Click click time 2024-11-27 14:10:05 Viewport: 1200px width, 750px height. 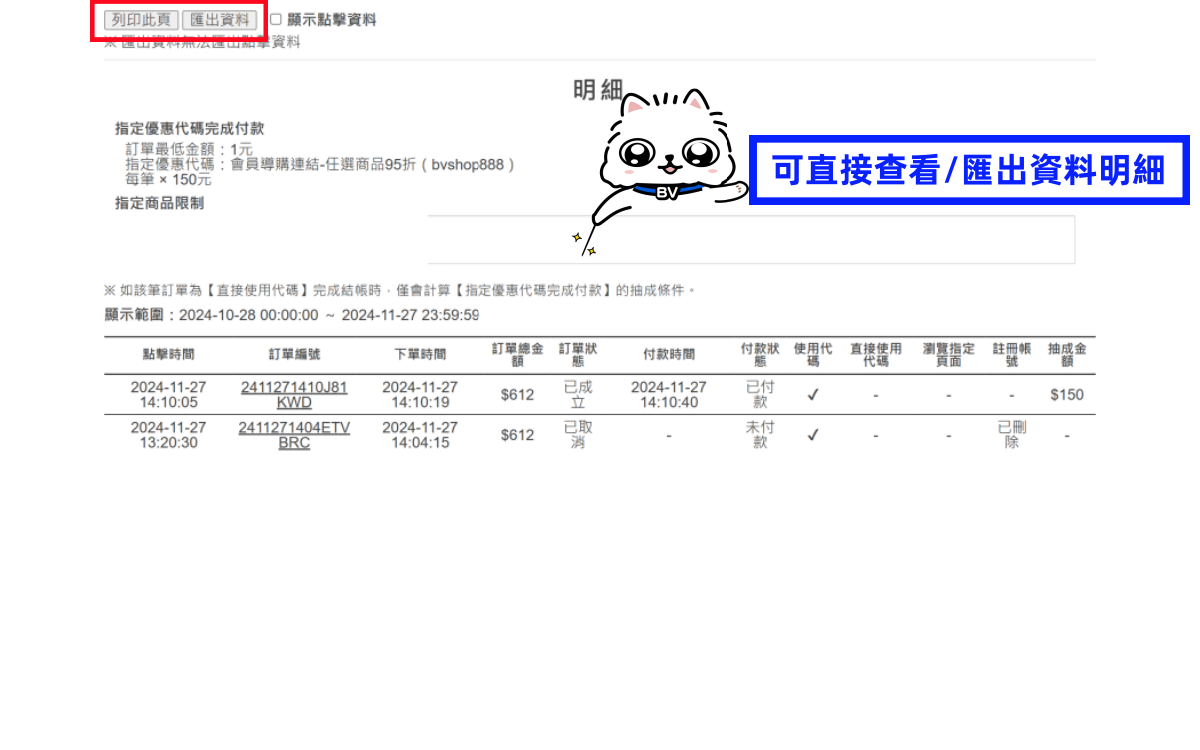coord(169,394)
